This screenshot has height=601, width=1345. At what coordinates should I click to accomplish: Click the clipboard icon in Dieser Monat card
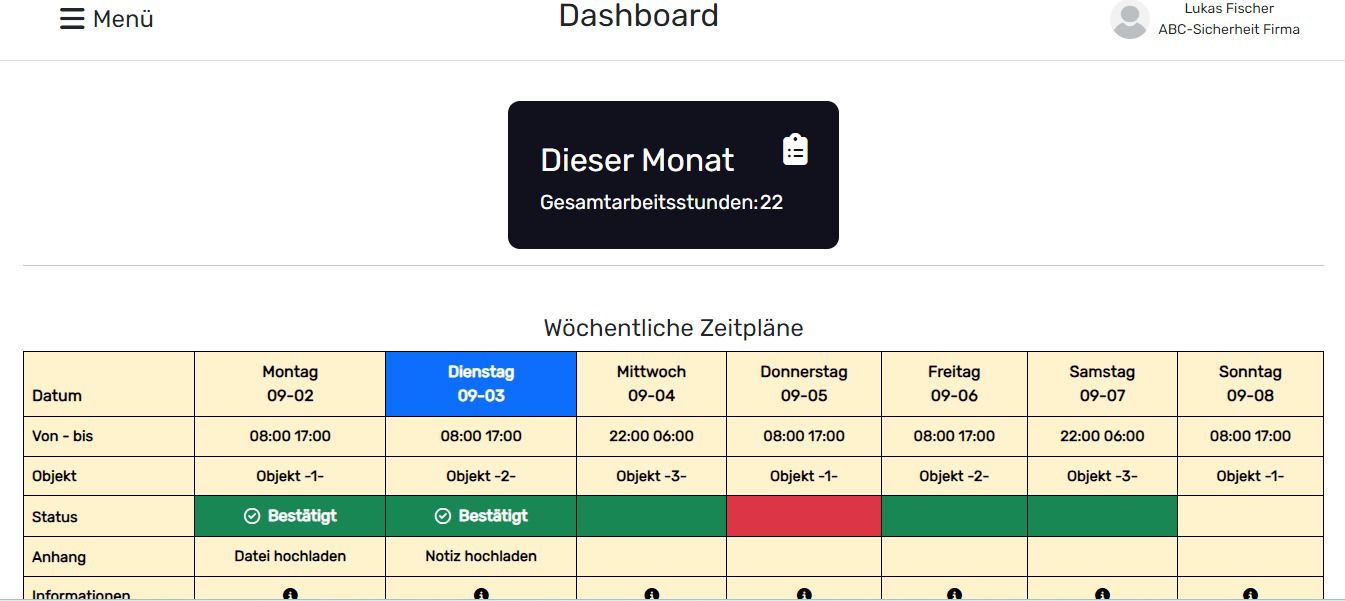point(795,150)
